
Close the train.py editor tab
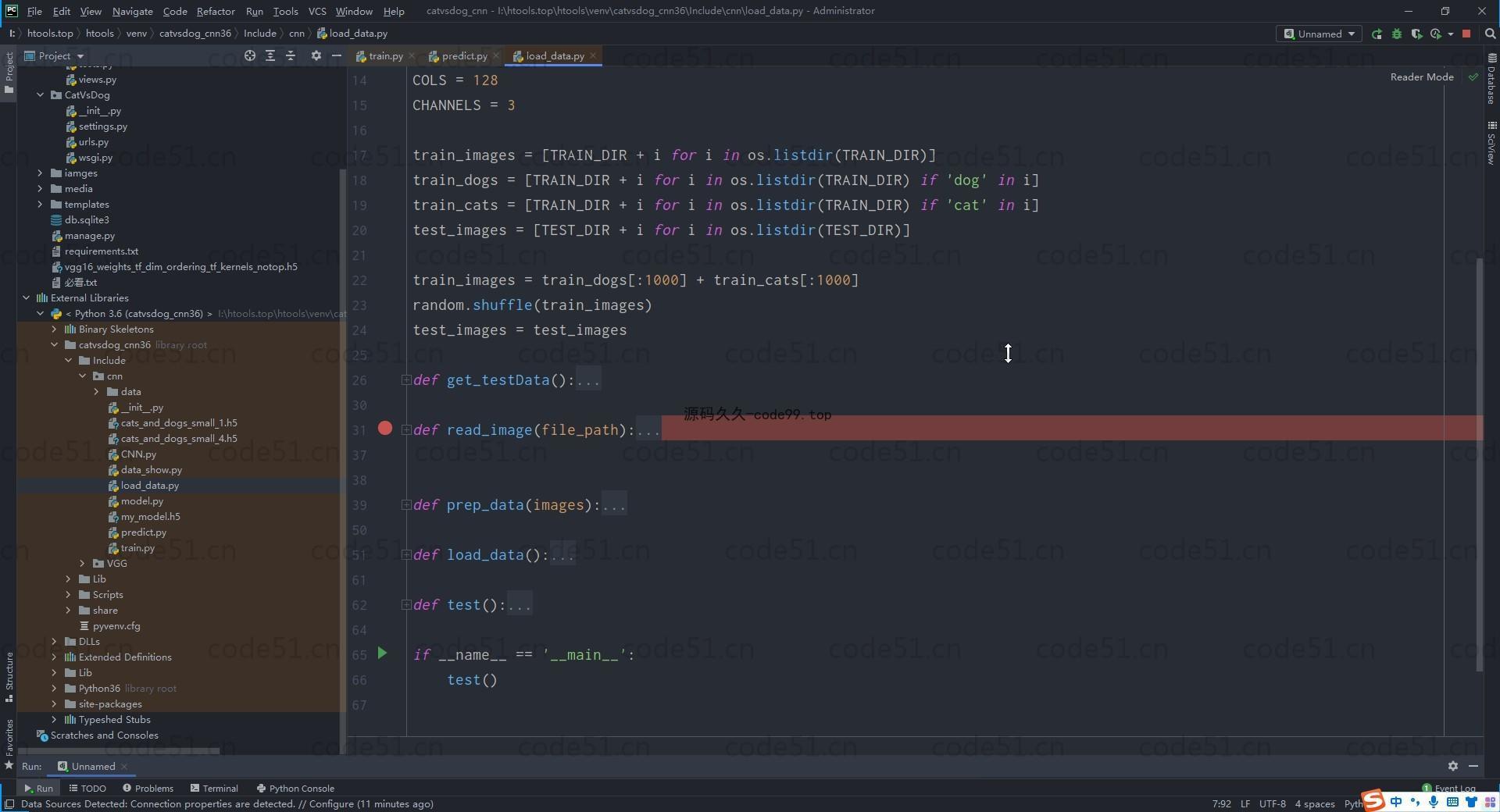click(x=411, y=55)
